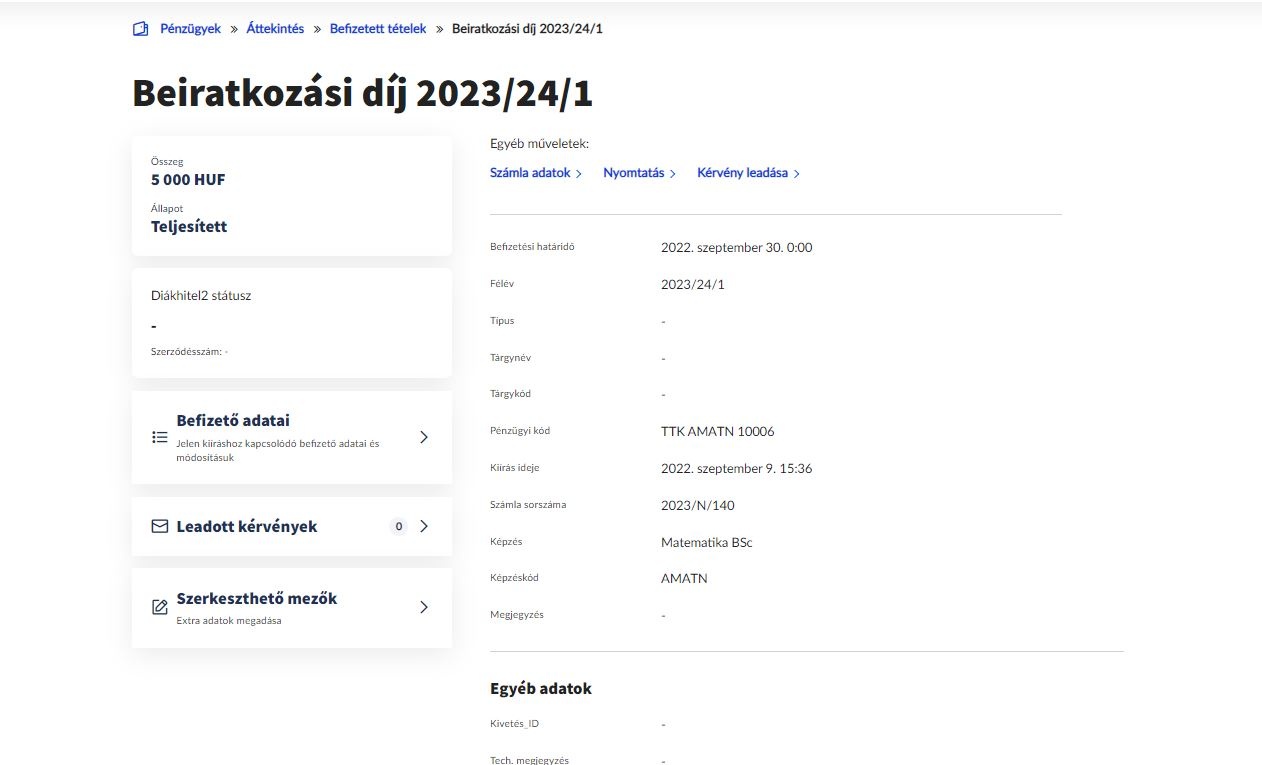
Task: Expand the Leadott kérvények card chevron
Action: 424,526
